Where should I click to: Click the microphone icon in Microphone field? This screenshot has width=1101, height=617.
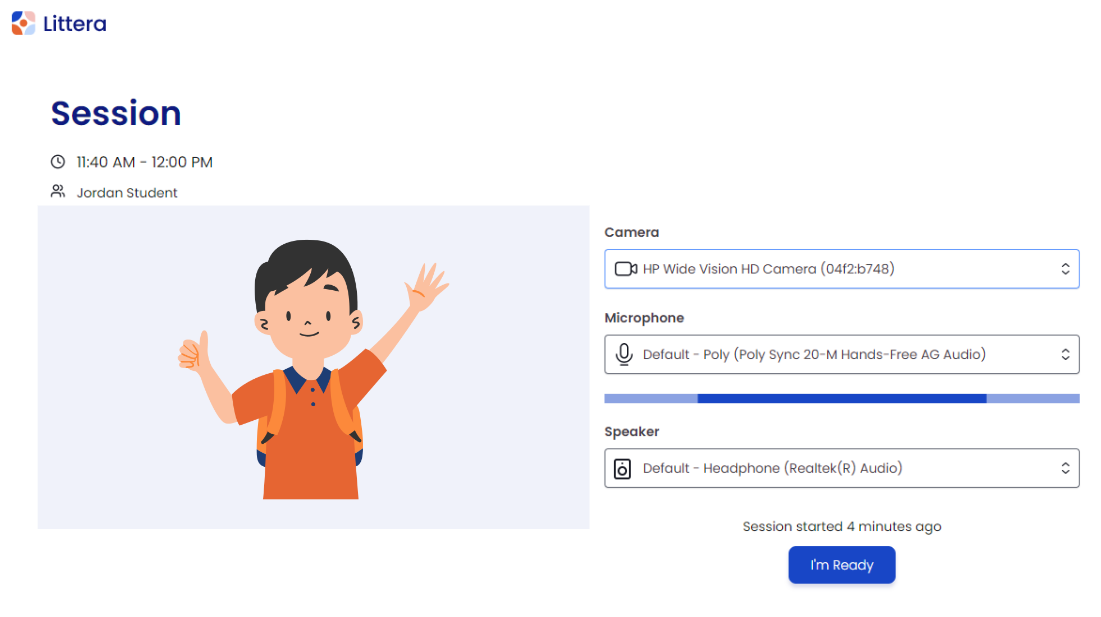click(x=624, y=354)
